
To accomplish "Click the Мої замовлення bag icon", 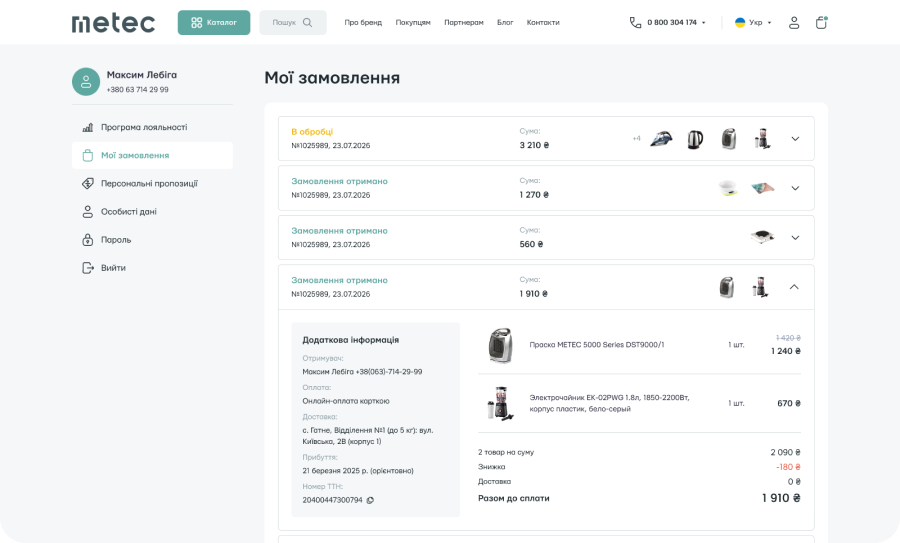I will tap(87, 155).
